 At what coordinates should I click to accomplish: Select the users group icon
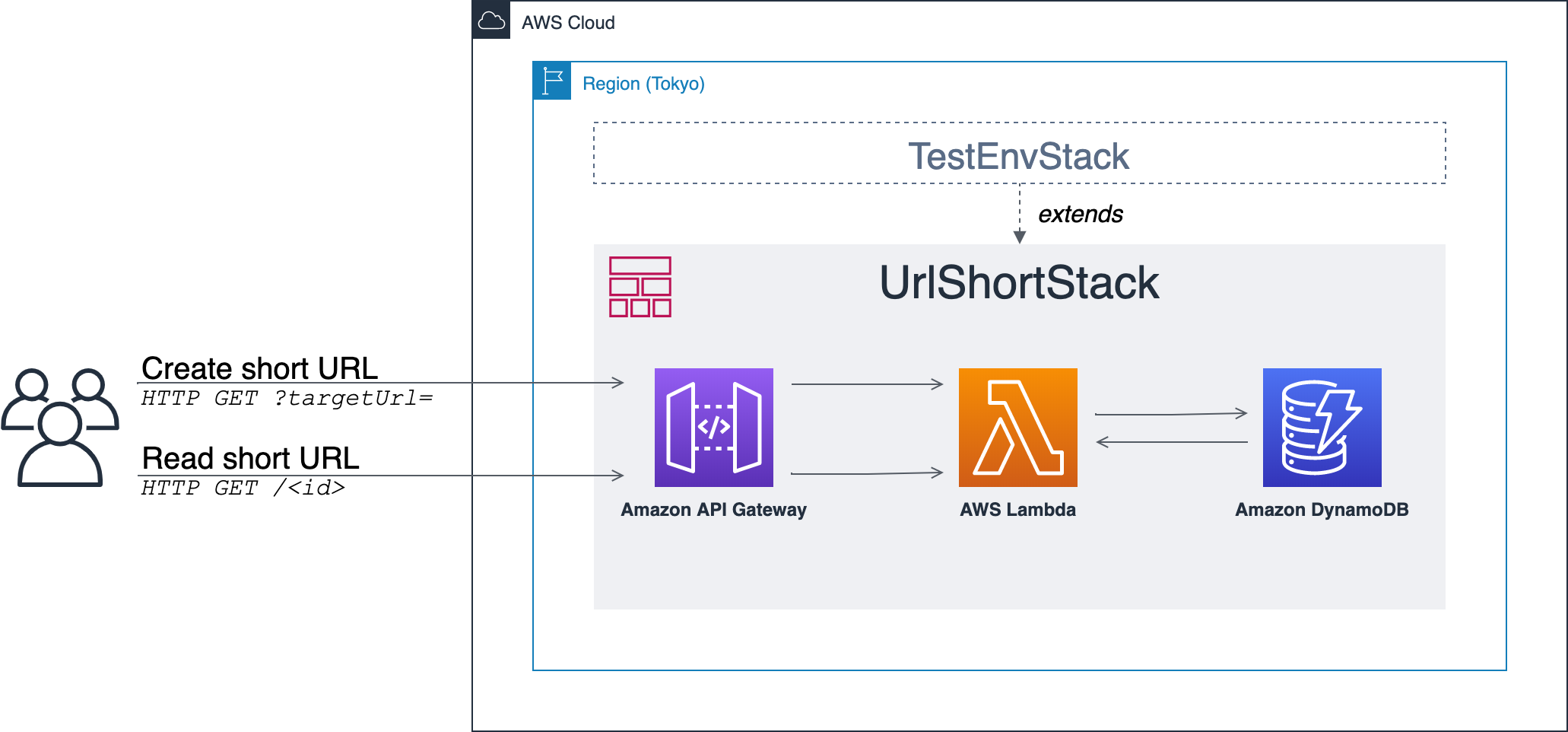coord(60,428)
